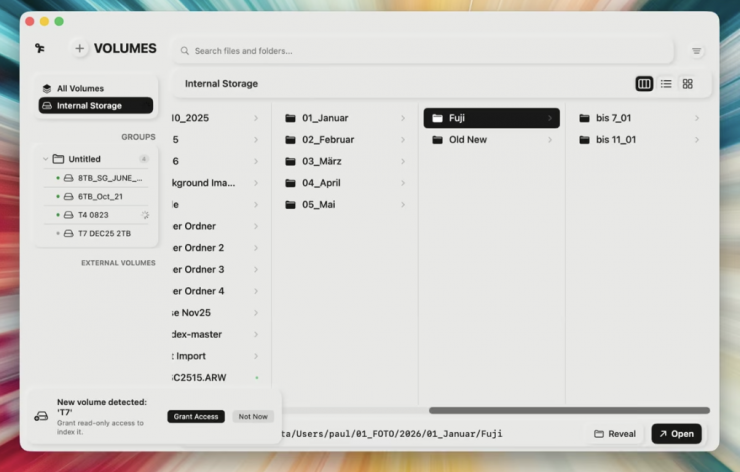Open the 6TB_Oct_21 volume
Viewport: 740px width, 472px height.
tap(100, 197)
